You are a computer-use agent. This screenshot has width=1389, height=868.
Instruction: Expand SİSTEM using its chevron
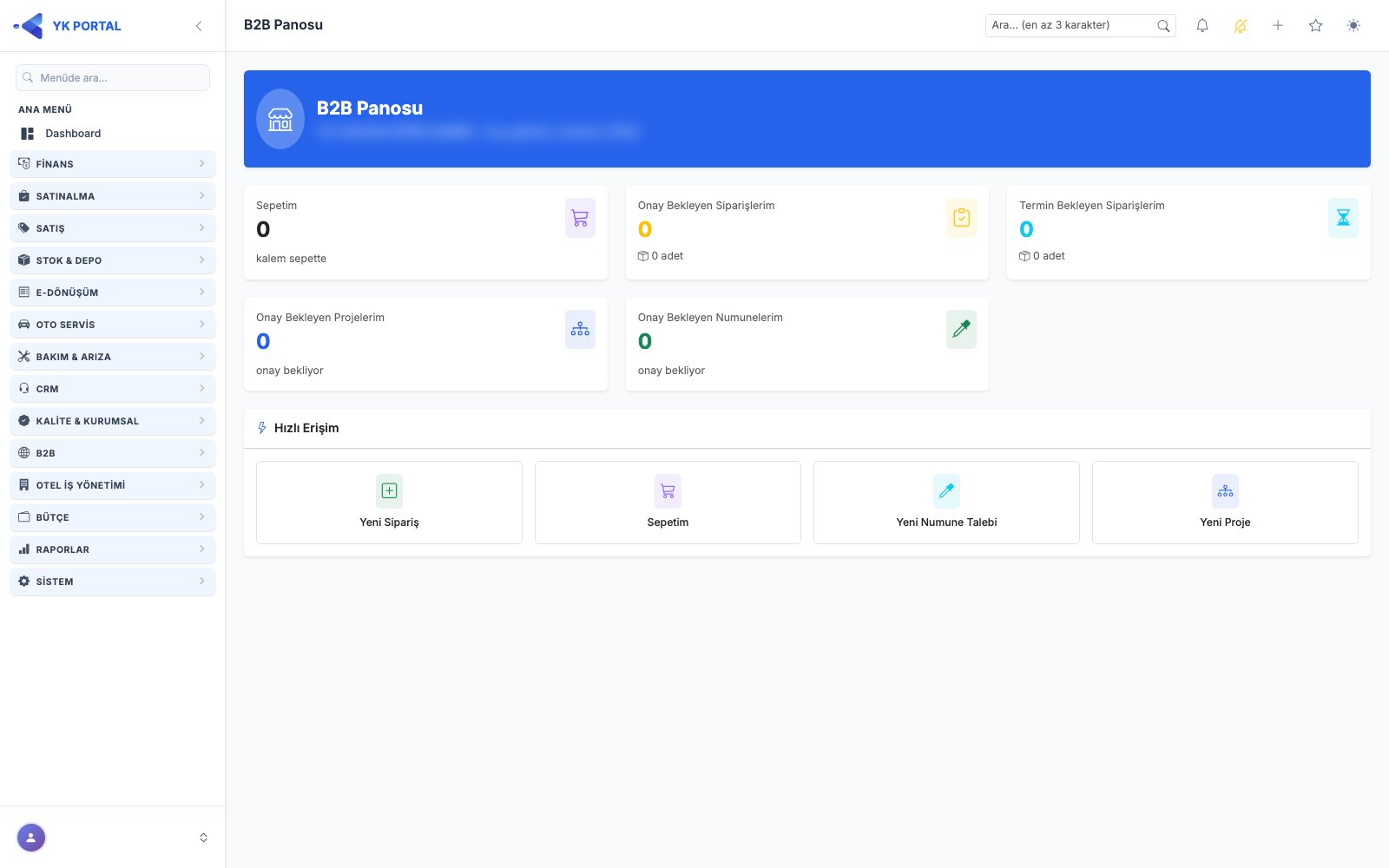(x=202, y=582)
